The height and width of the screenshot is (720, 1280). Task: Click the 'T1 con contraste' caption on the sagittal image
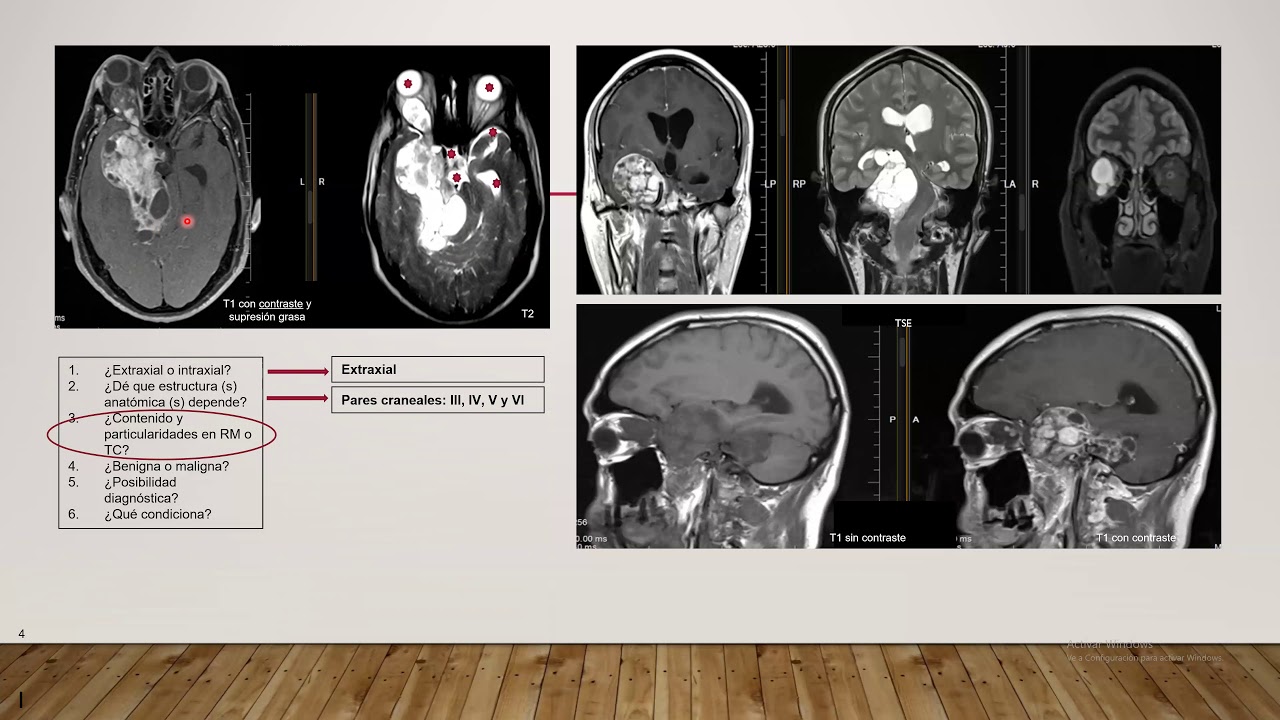(1135, 538)
